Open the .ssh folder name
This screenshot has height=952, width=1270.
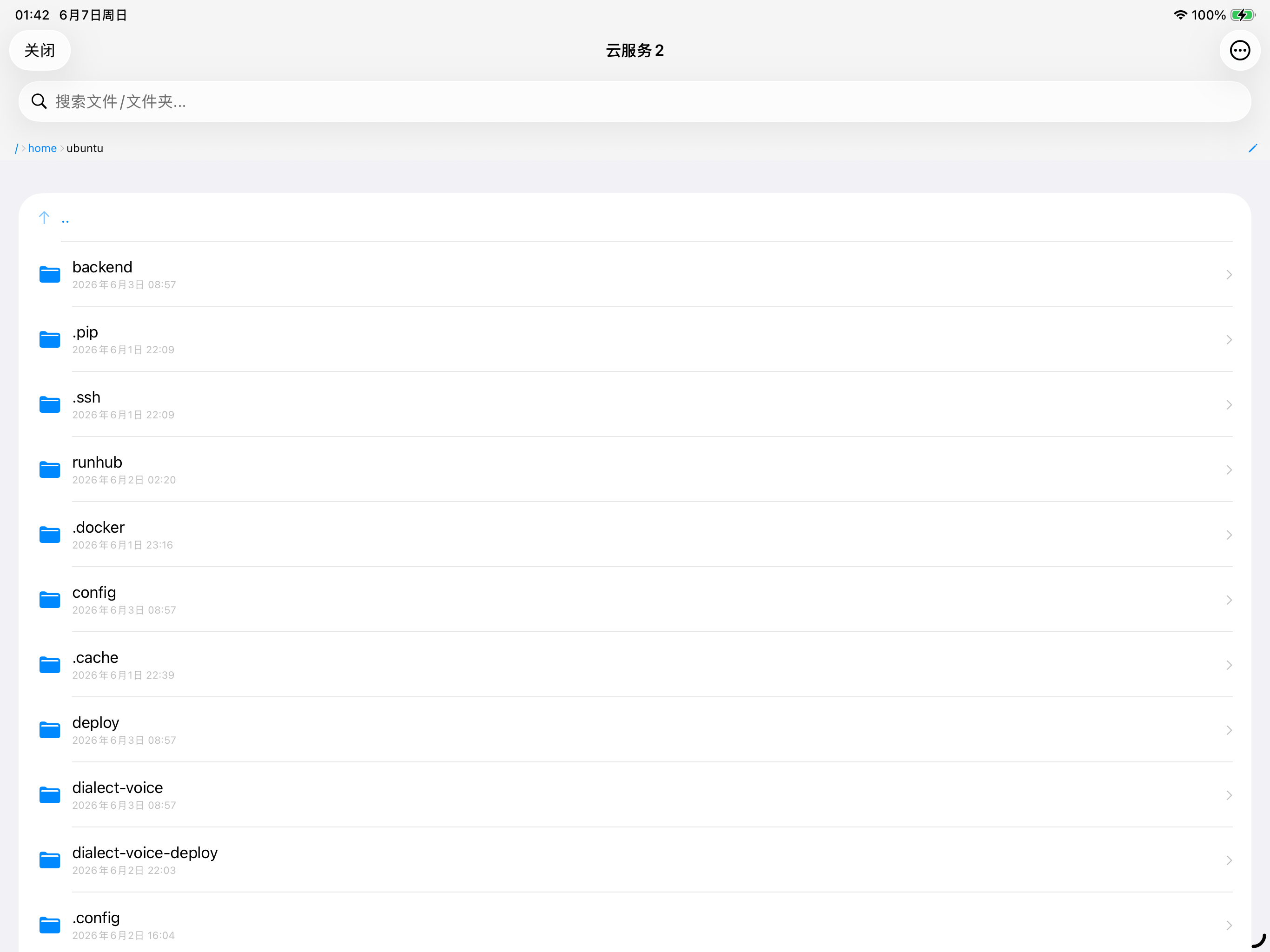[86, 397]
